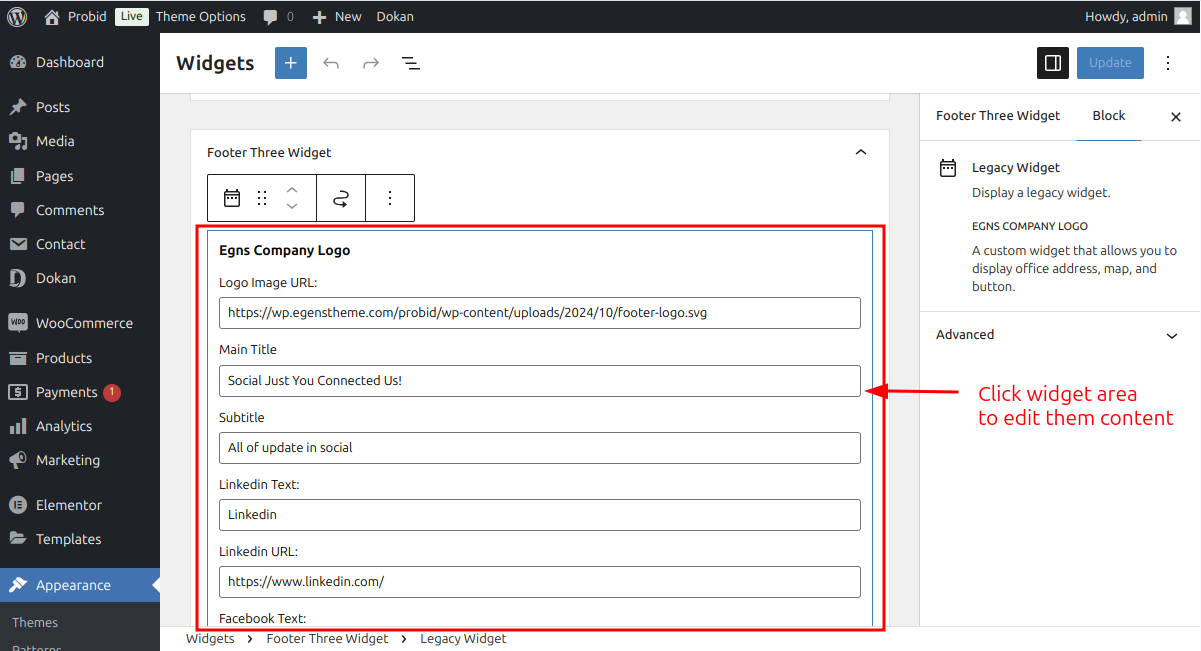
Task: Open the three-dot options menu beside Update
Action: point(1168,63)
